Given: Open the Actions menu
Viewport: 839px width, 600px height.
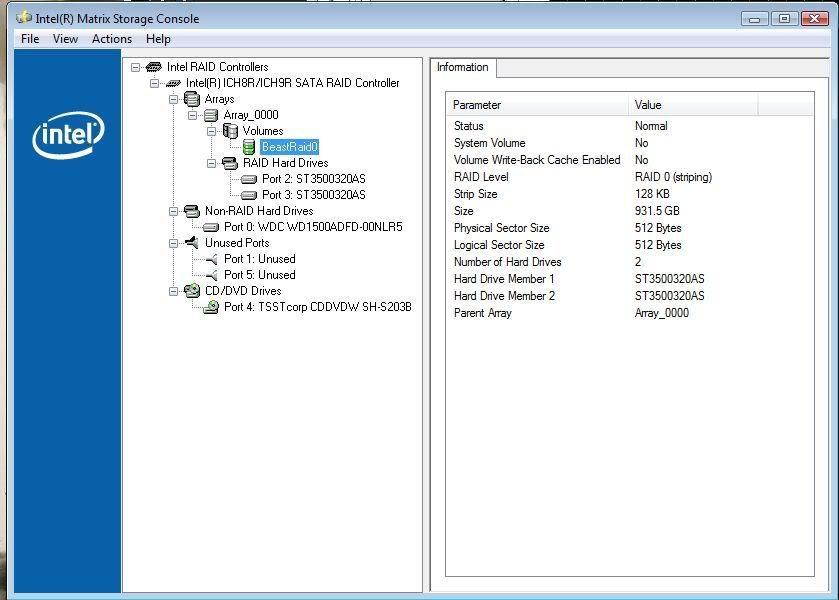Looking at the screenshot, I should [112, 39].
